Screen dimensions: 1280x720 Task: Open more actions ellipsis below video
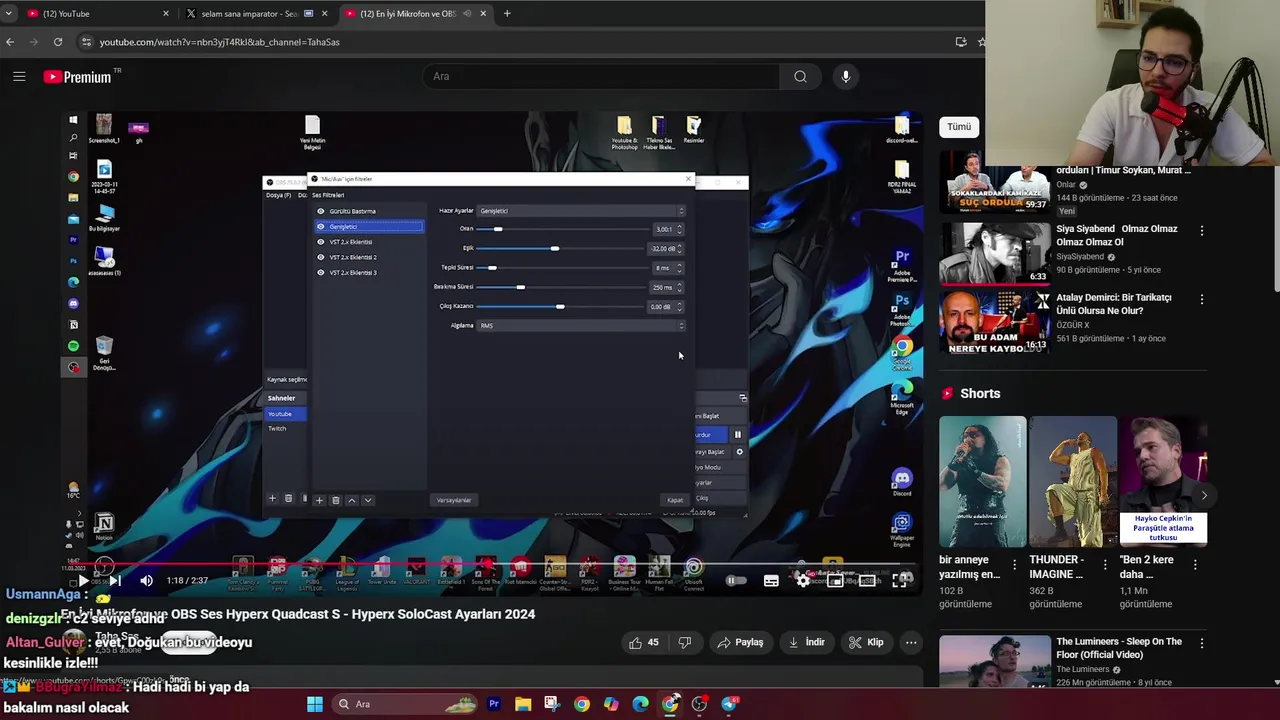(x=910, y=642)
